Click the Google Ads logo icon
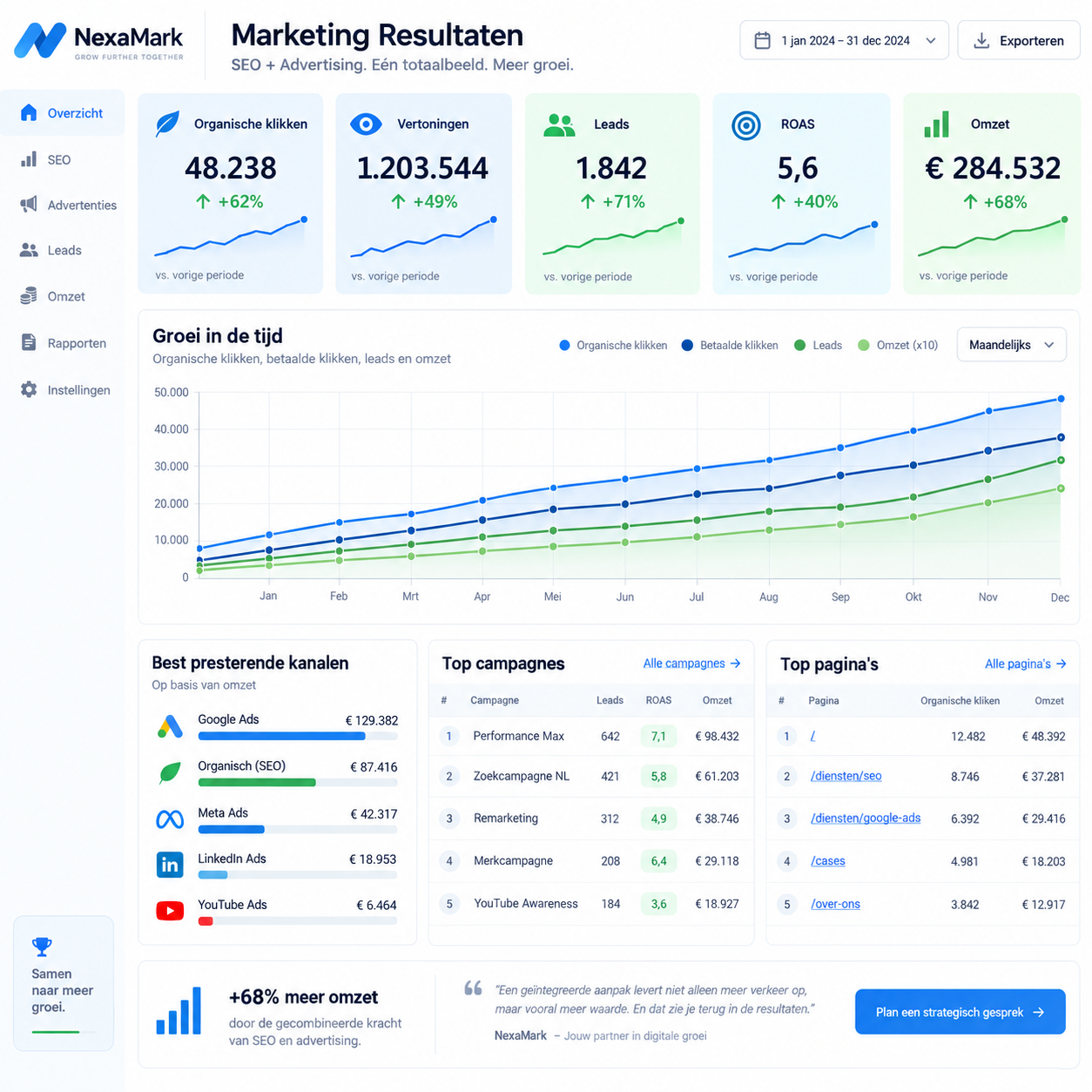This screenshot has height=1092, width=1092. pos(170,726)
